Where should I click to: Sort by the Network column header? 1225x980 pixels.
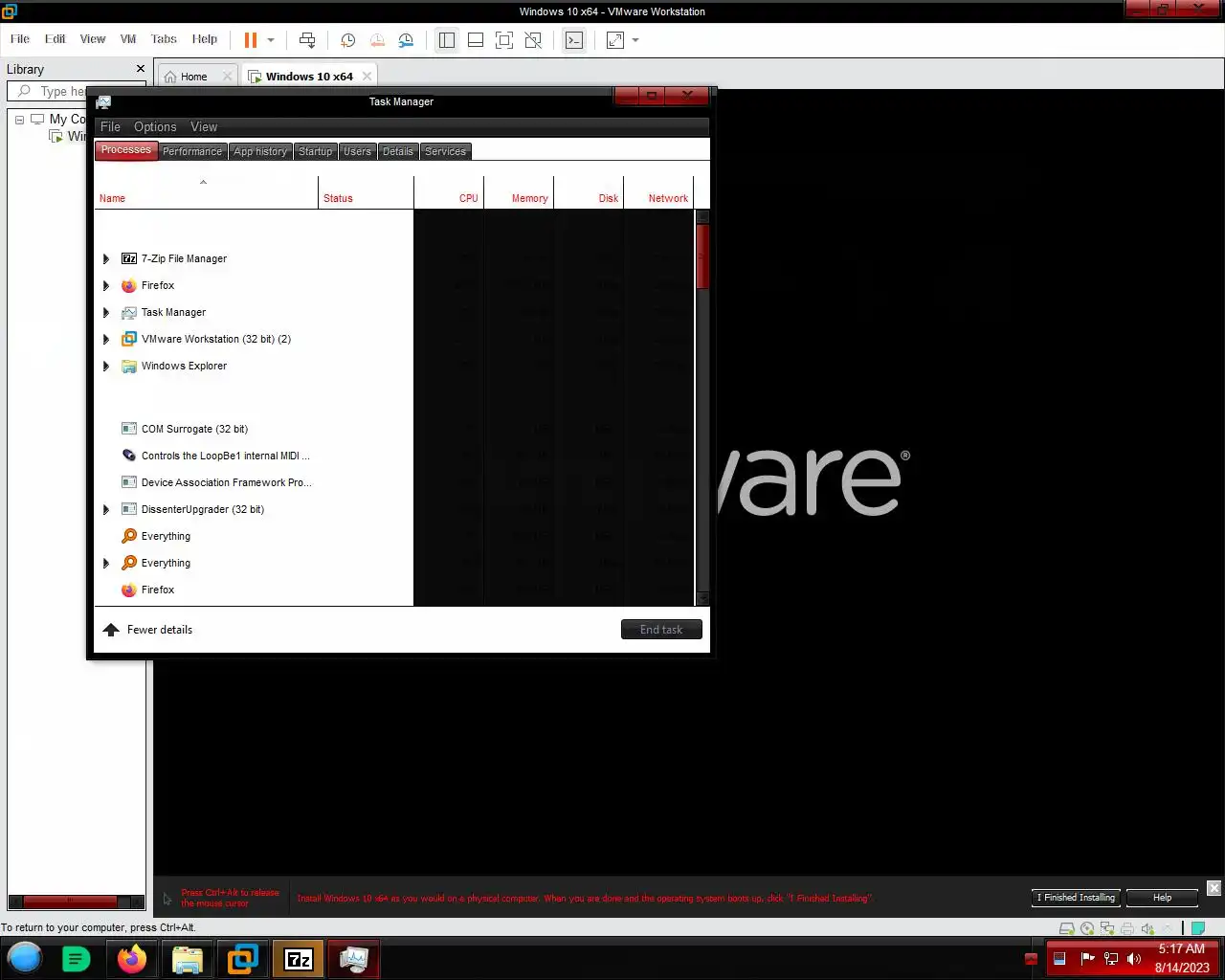[658, 192]
